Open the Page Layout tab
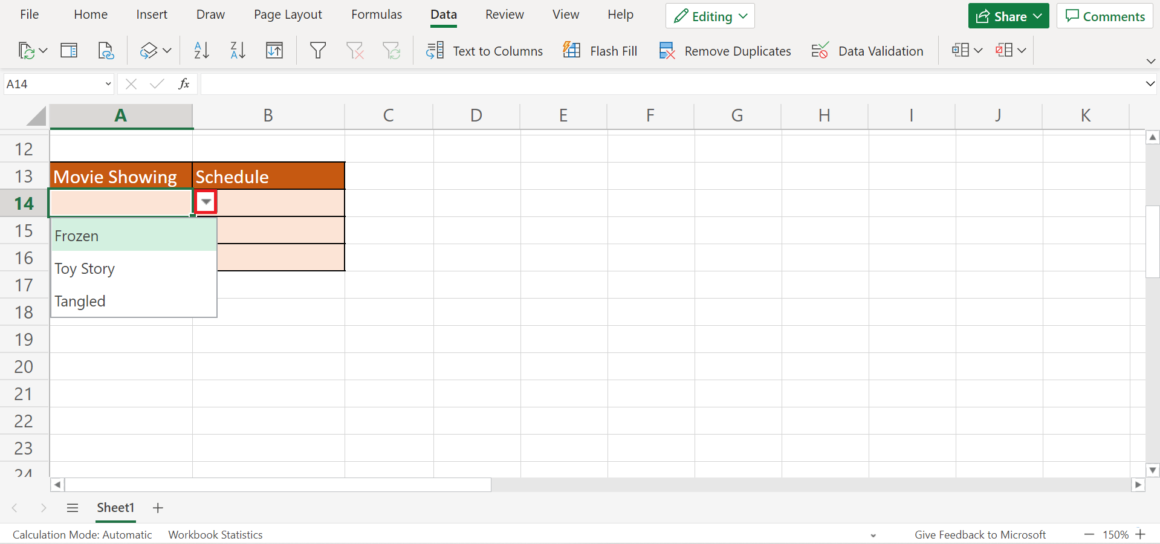Image resolution: width=1160 pixels, height=544 pixels. pyautogui.click(x=288, y=15)
